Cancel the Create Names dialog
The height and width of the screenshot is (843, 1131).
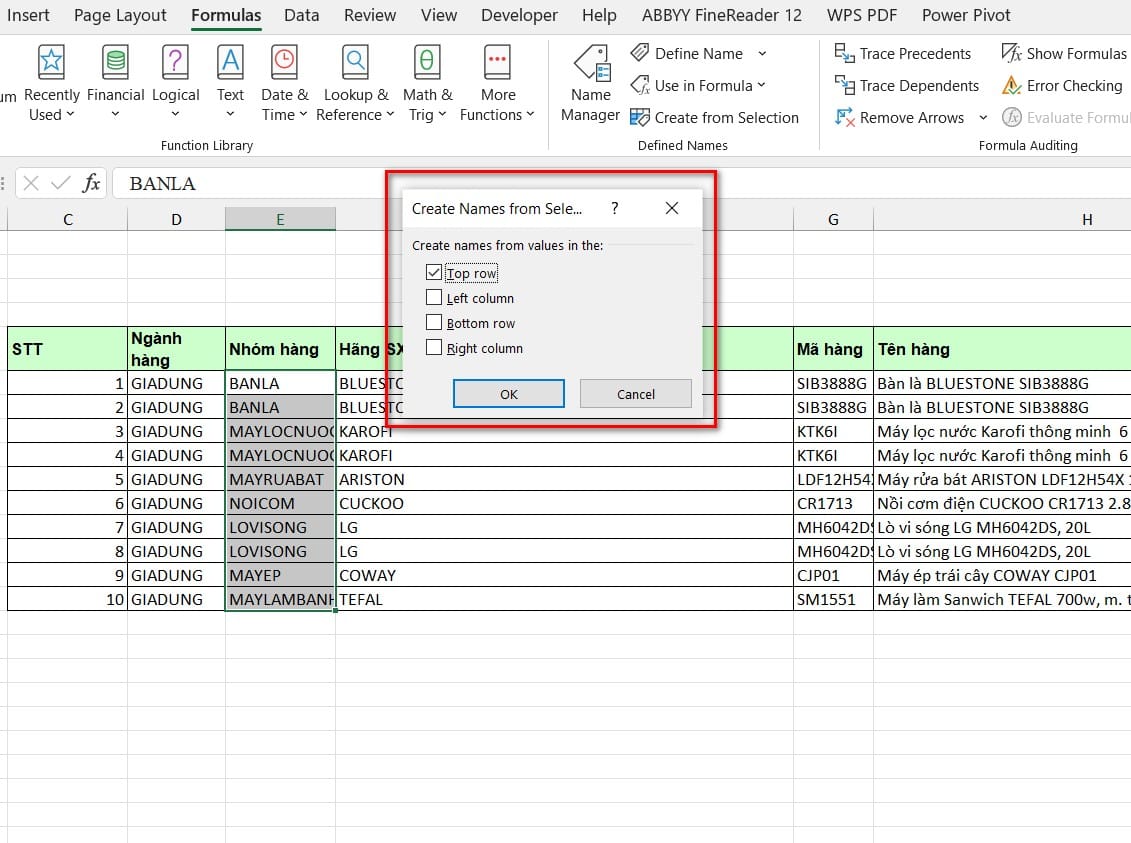tap(635, 394)
